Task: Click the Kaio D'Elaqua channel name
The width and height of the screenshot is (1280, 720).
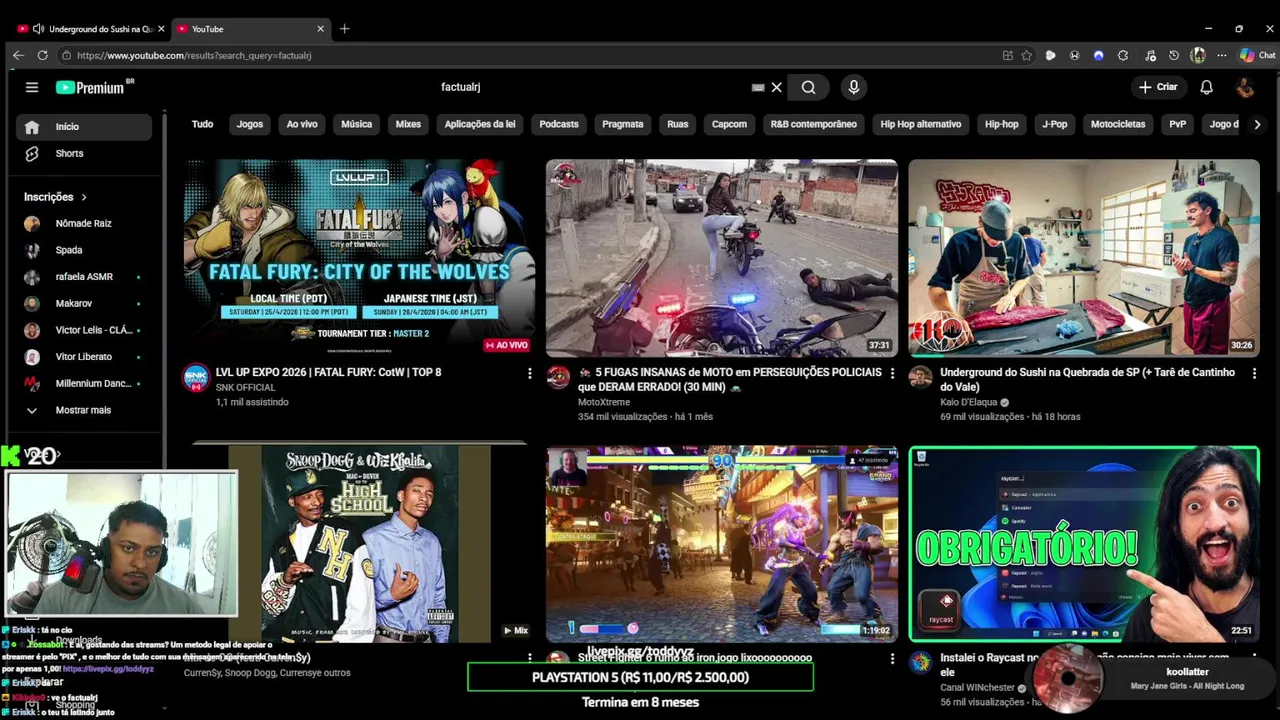Action: [969, 402]
